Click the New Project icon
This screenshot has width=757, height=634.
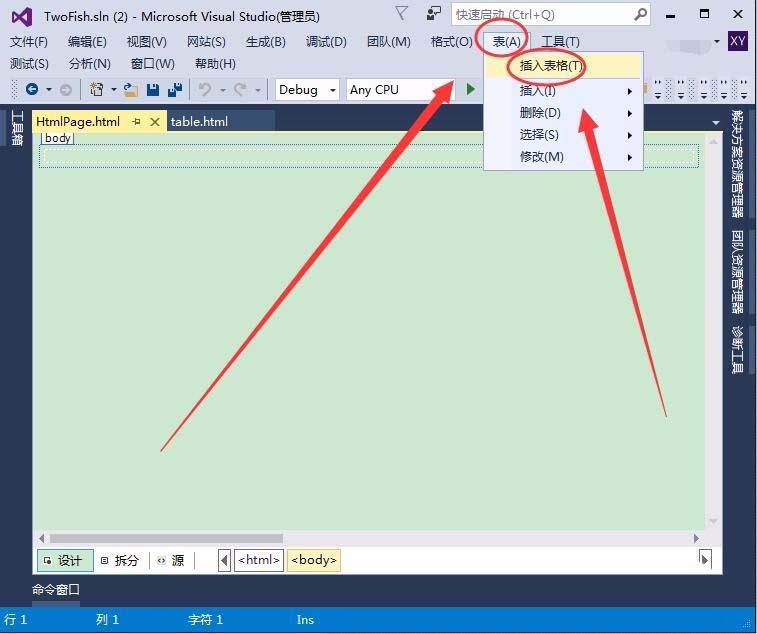pyautogui.click(x=97, y=89)
